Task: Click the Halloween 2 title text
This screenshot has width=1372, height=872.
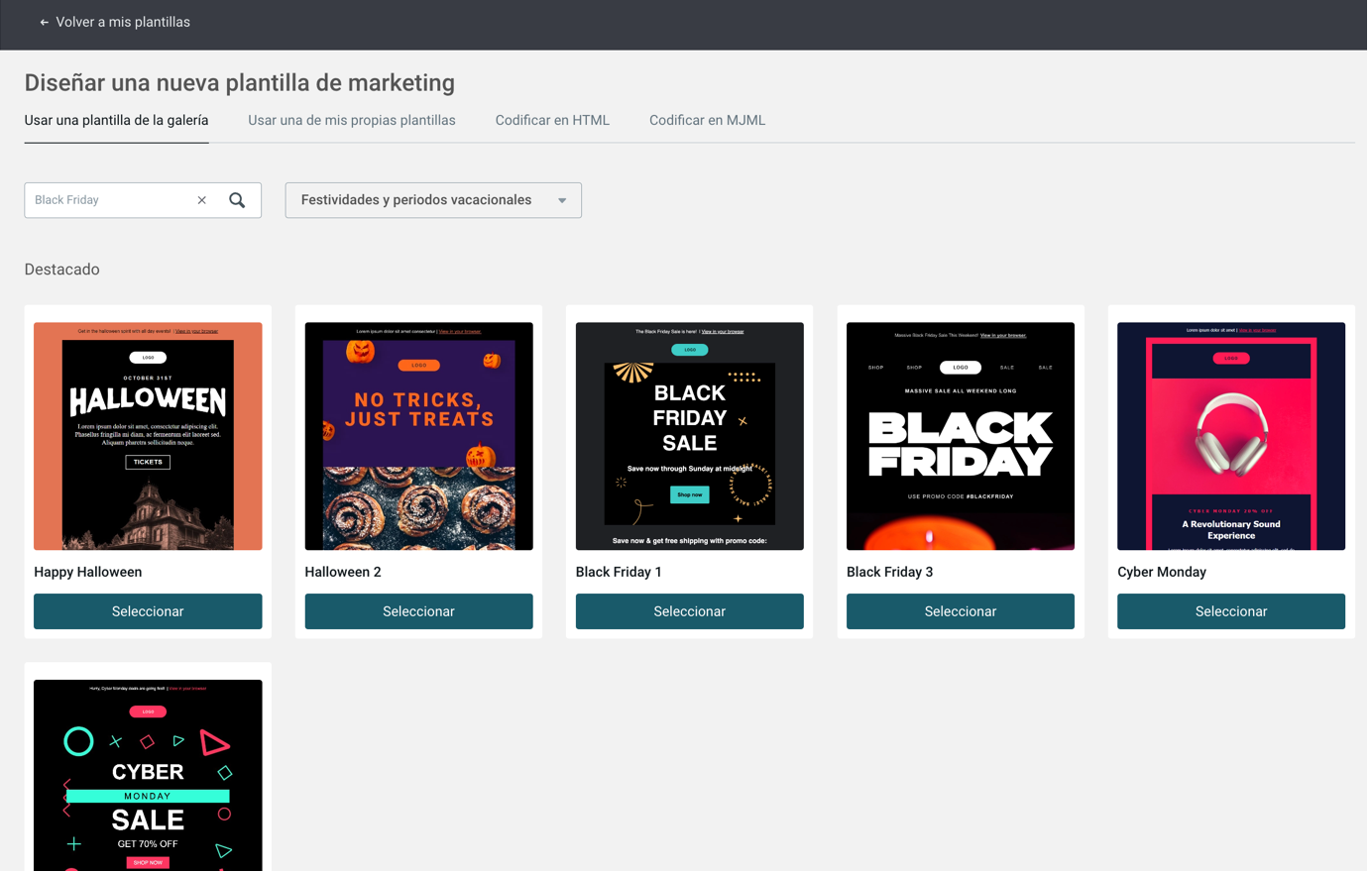Action: 344,574
